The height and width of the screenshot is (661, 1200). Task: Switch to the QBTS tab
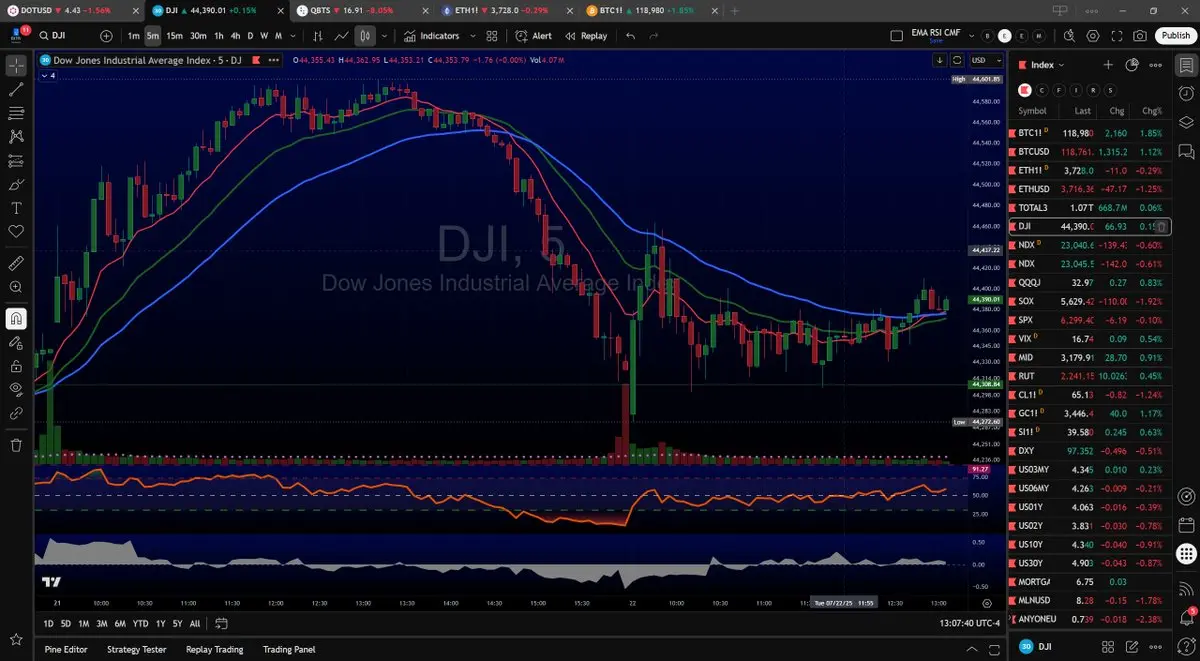click(x=364, y=10)
